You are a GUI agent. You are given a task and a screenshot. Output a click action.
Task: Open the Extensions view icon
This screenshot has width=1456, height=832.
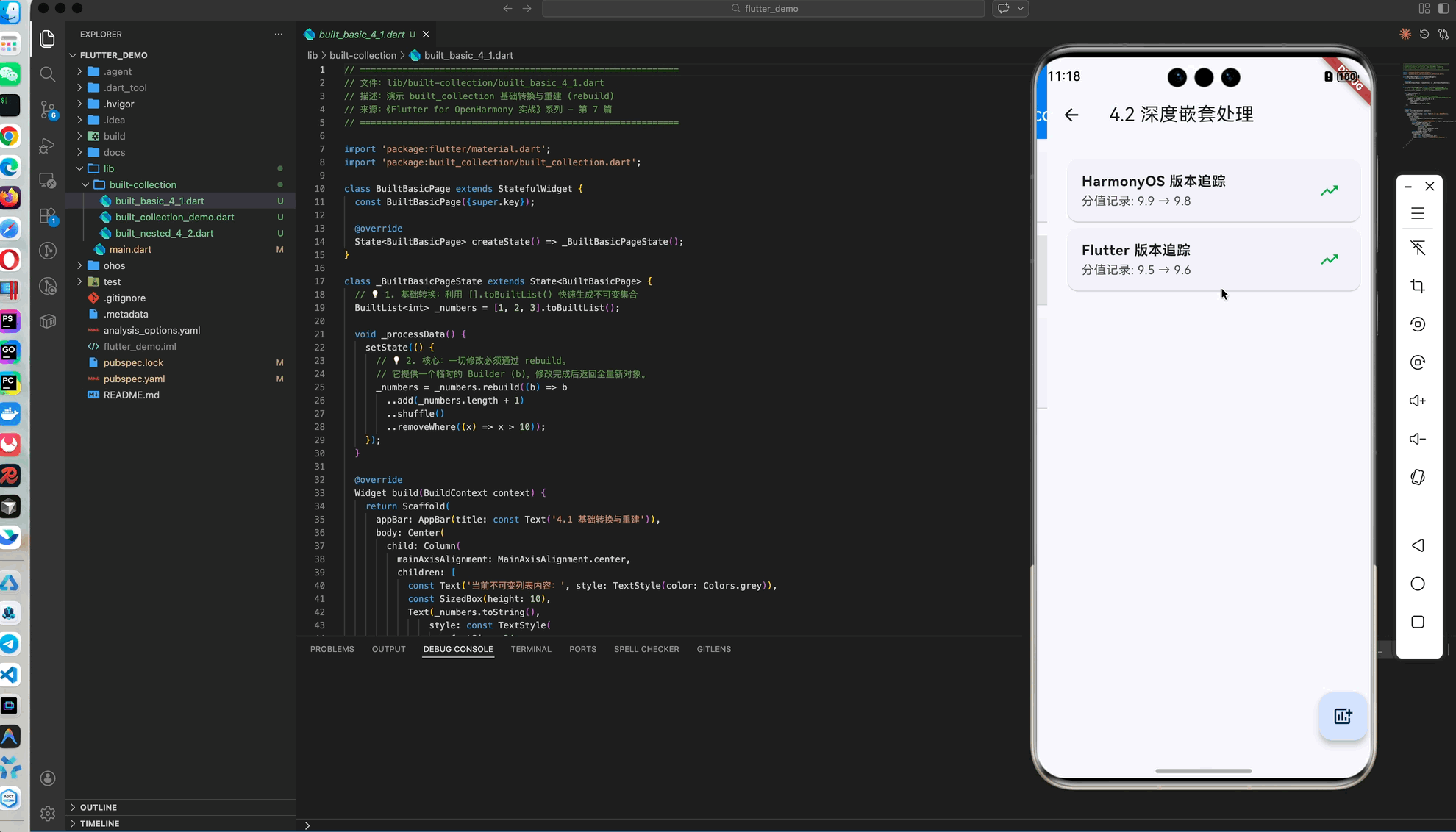click(x=48, y=216)
